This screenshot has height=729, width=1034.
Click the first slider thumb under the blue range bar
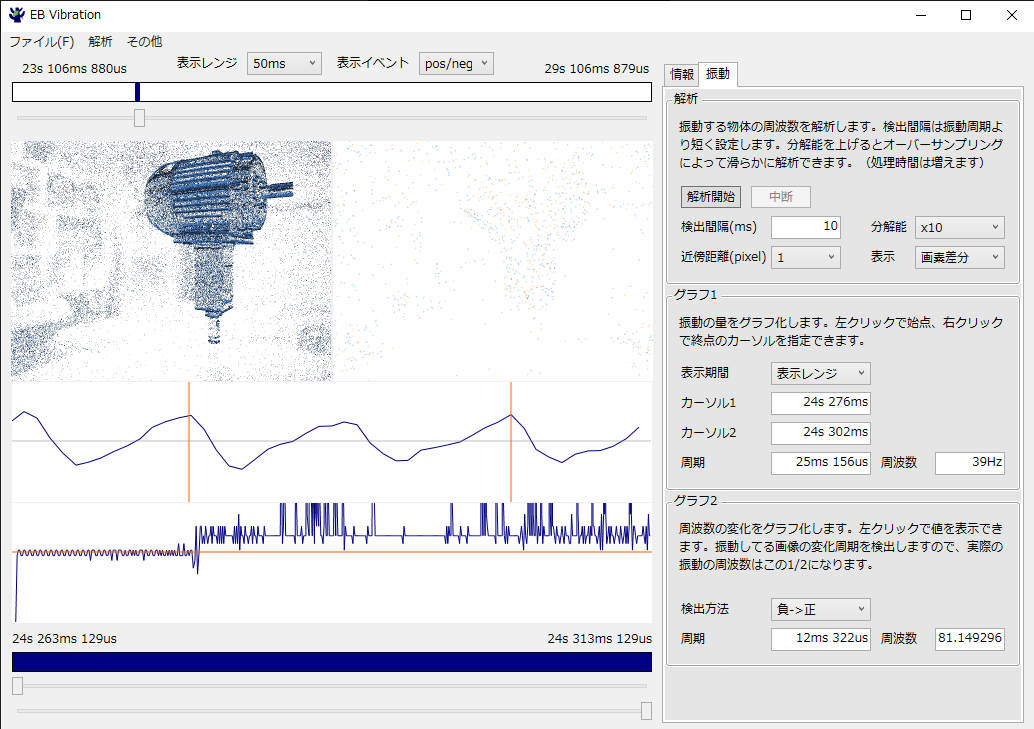click(18, 686)
